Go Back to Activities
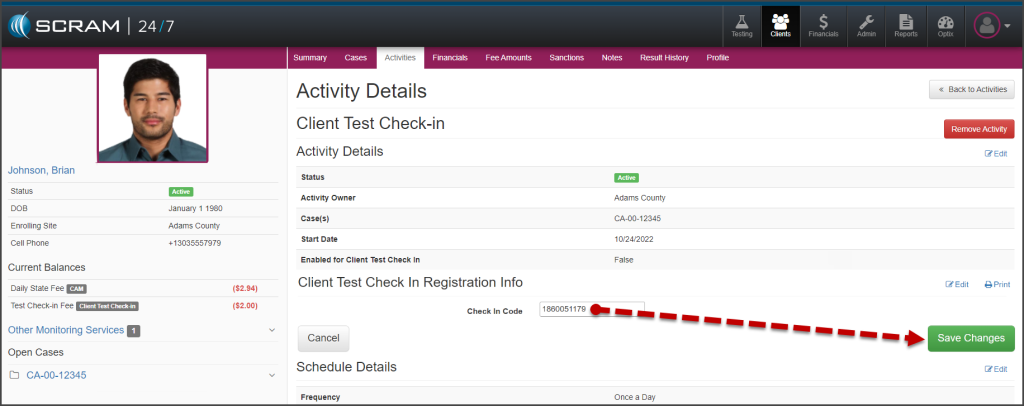Image resolution: width=1024 pixels, height=406 pixels. pos(972,90)
